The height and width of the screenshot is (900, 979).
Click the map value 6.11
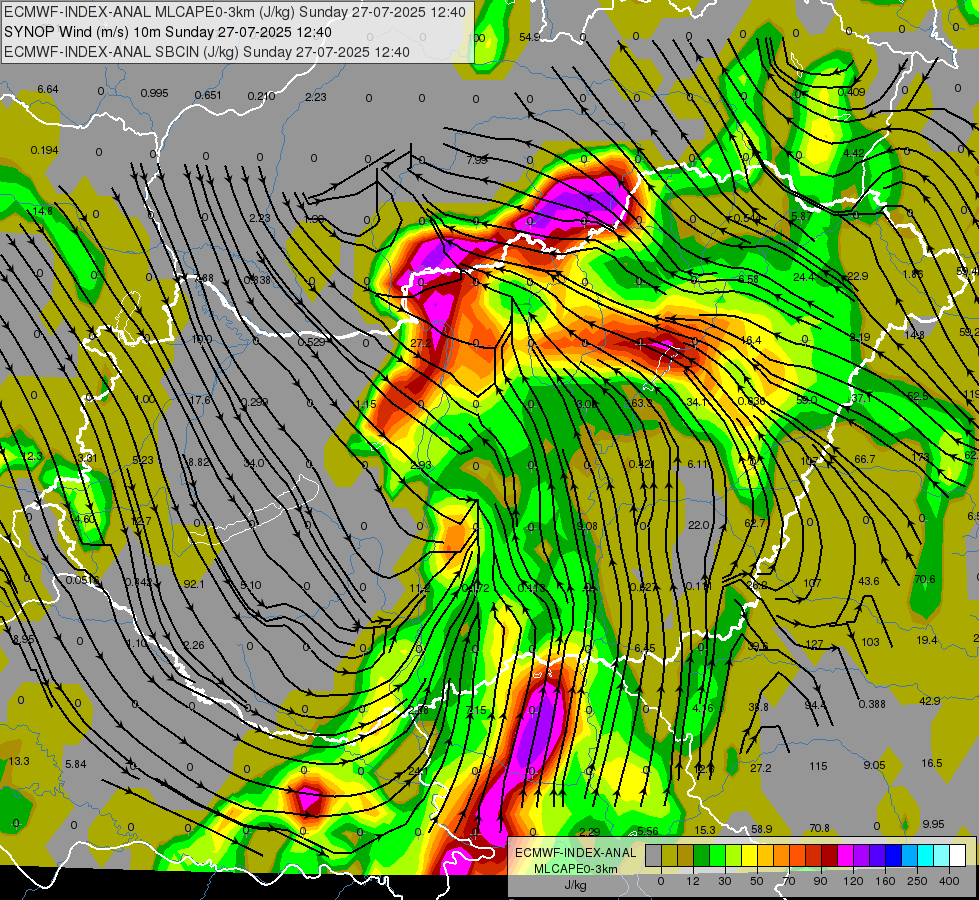click(698, 463)
